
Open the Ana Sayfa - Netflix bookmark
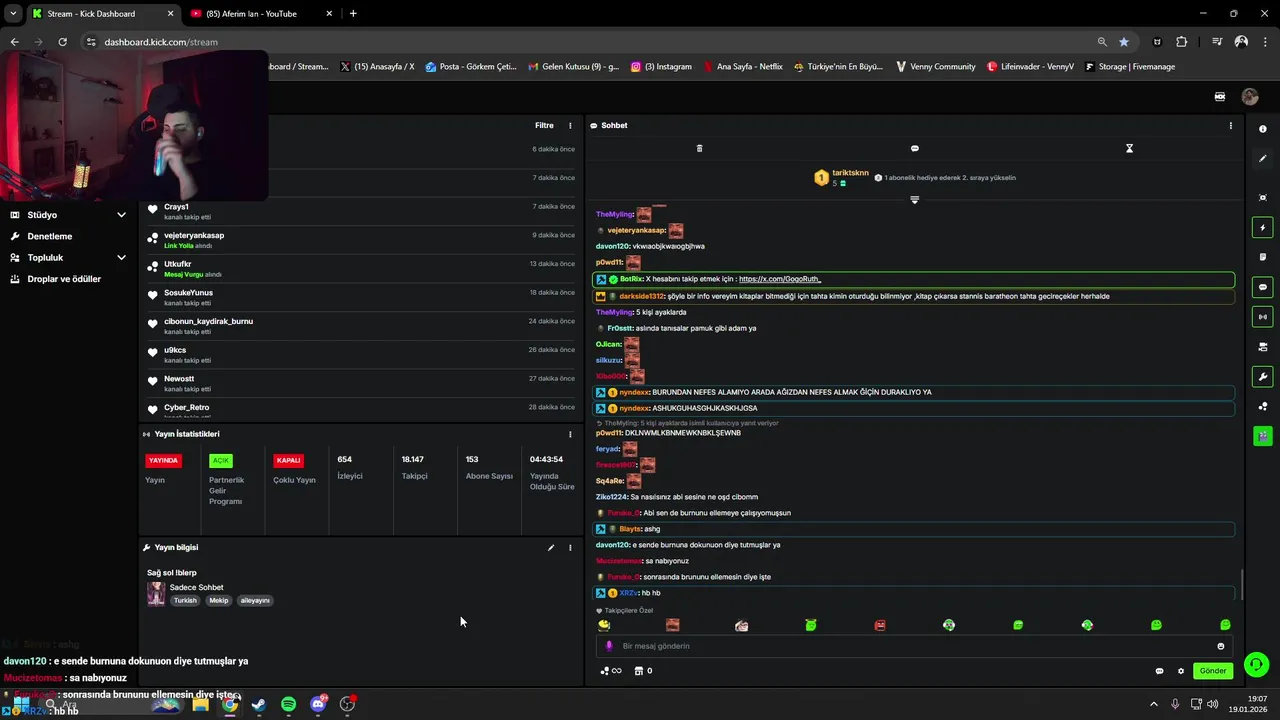click(x=743, y=67)
